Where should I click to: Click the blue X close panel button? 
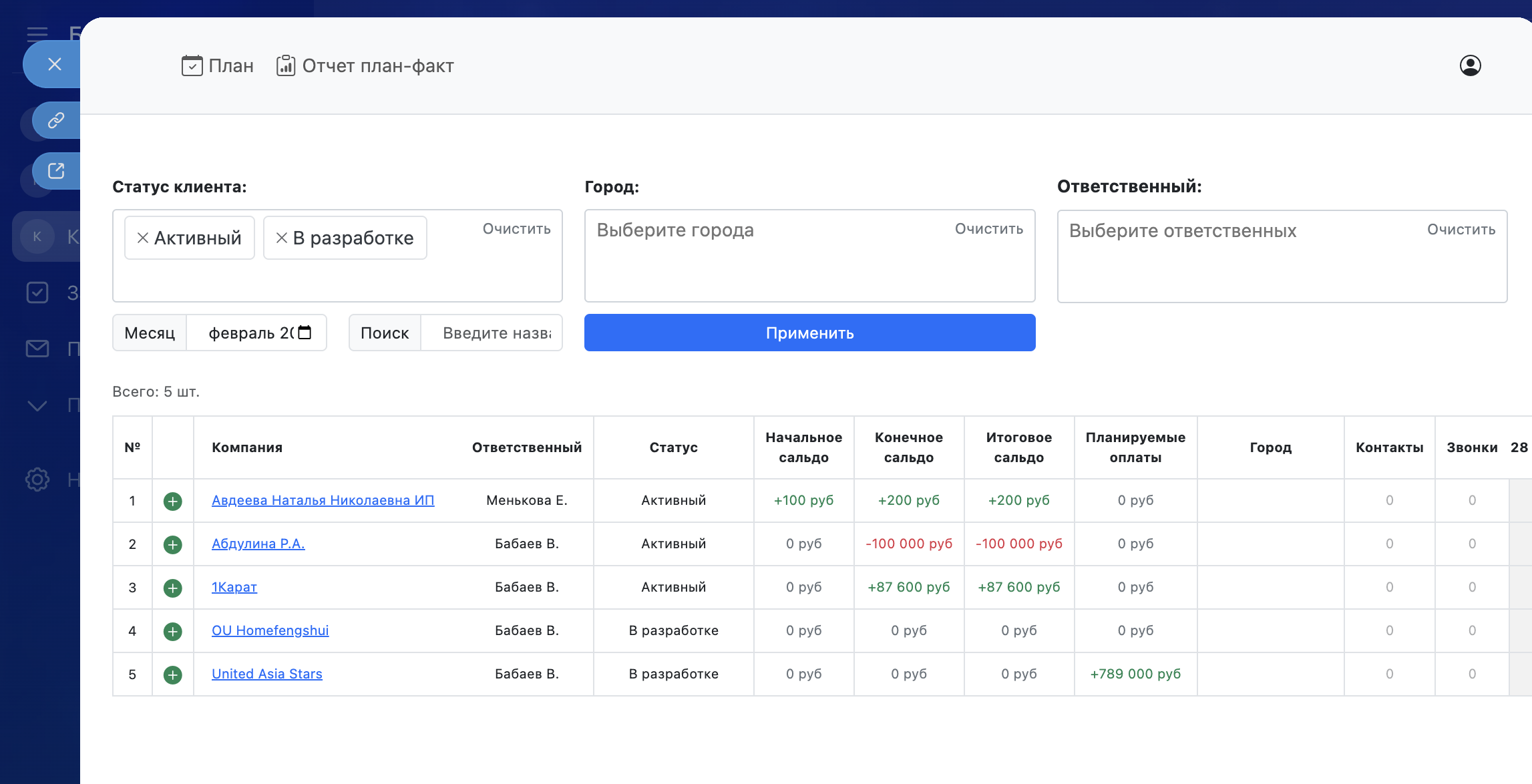pos(55,64)
